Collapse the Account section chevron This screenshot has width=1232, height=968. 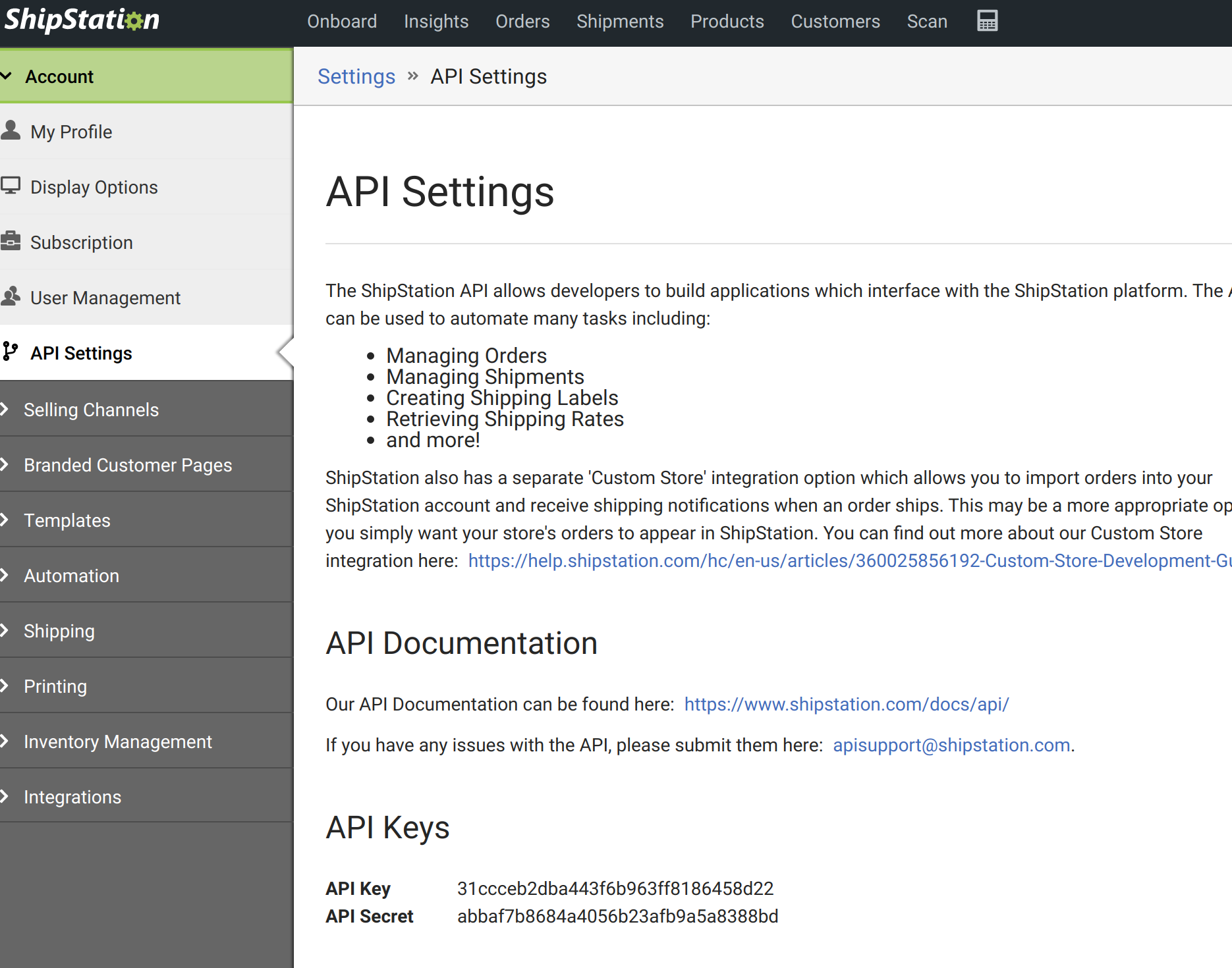pyautogui.click(x=7, y=76)
